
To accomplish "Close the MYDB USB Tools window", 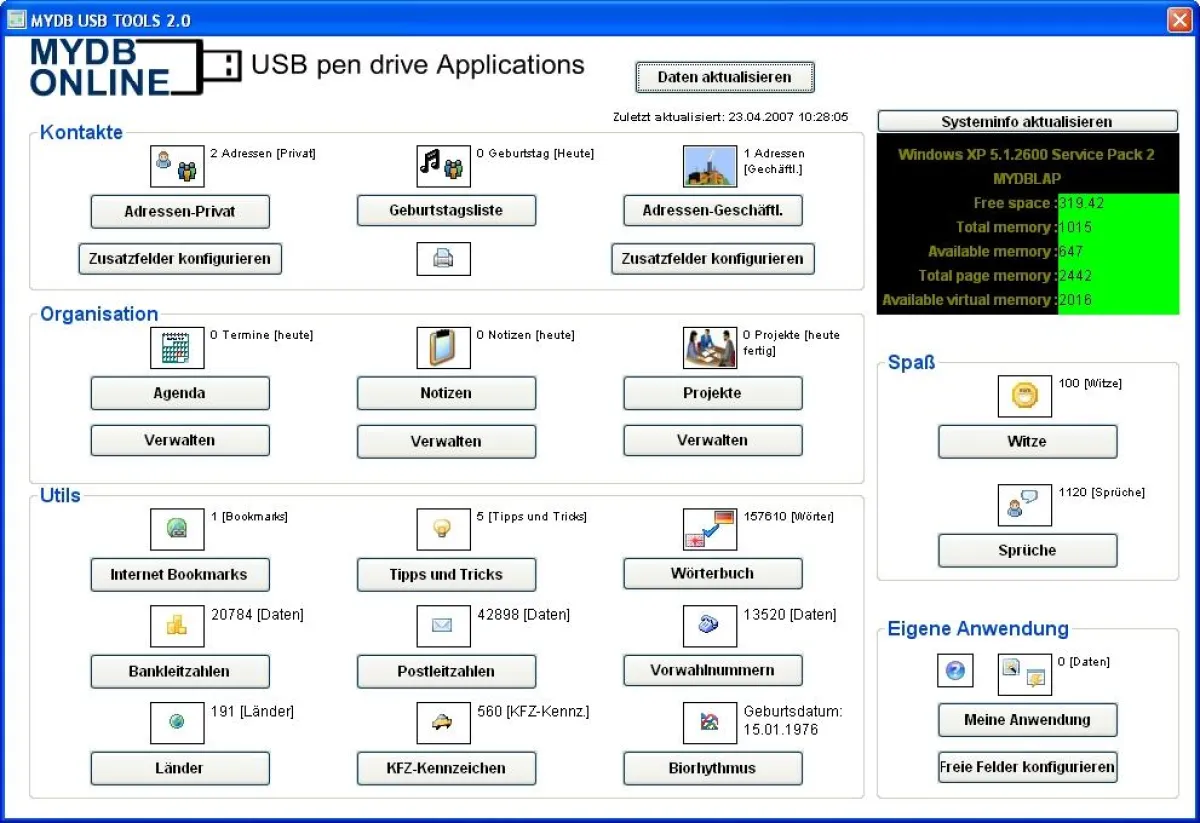I will (1178, 20).
